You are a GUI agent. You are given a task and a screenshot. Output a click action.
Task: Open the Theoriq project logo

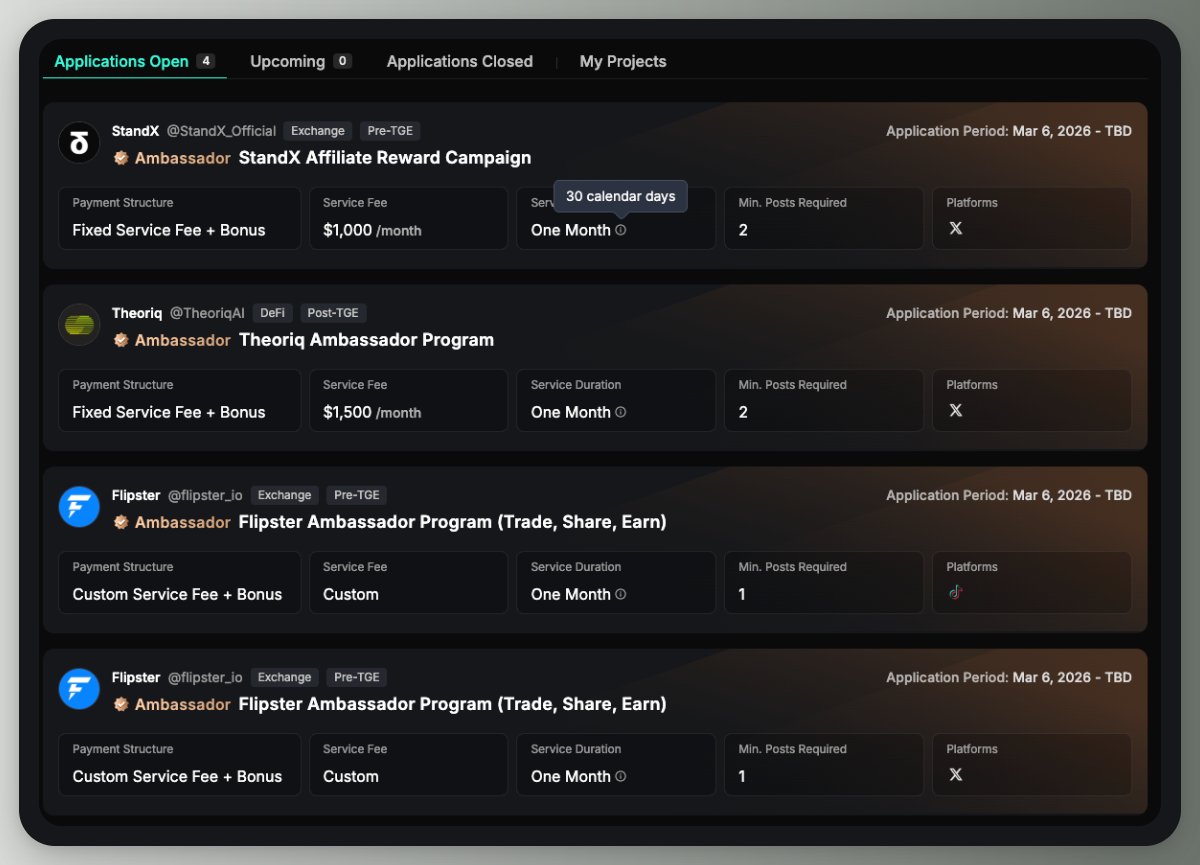[79, 325]
